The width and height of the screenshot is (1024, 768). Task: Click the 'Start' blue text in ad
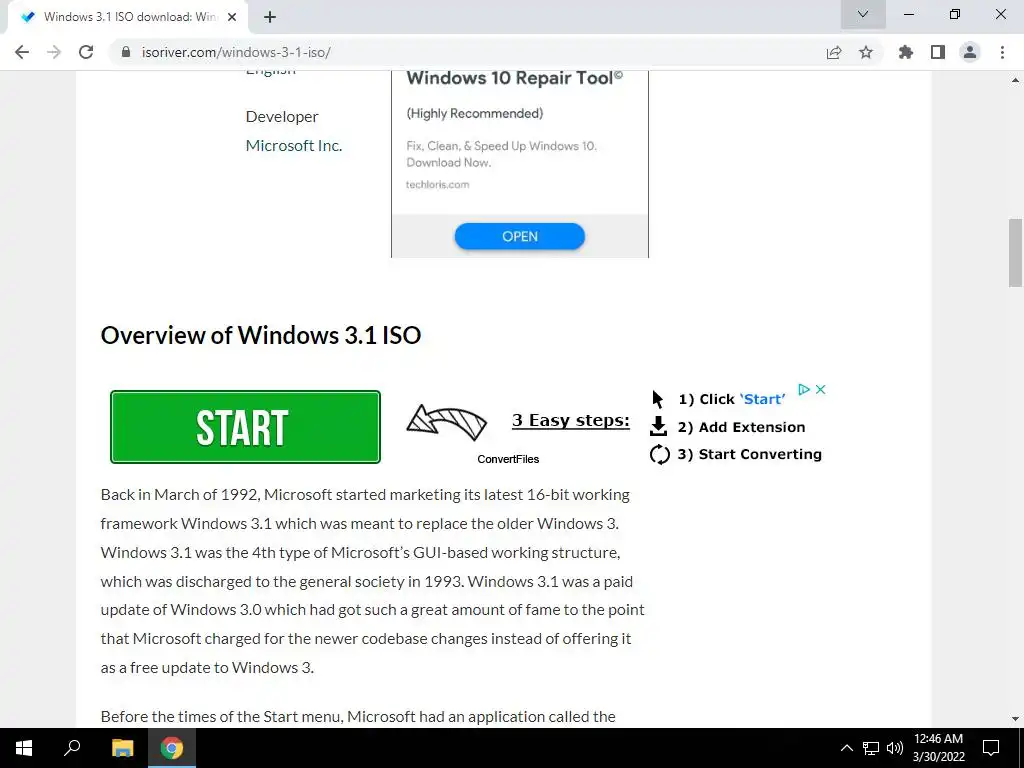point(762,399)
